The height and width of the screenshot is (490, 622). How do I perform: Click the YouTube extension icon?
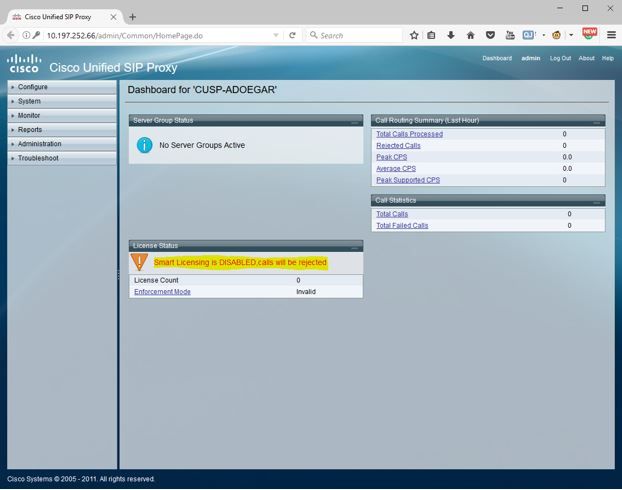[510, 35]
